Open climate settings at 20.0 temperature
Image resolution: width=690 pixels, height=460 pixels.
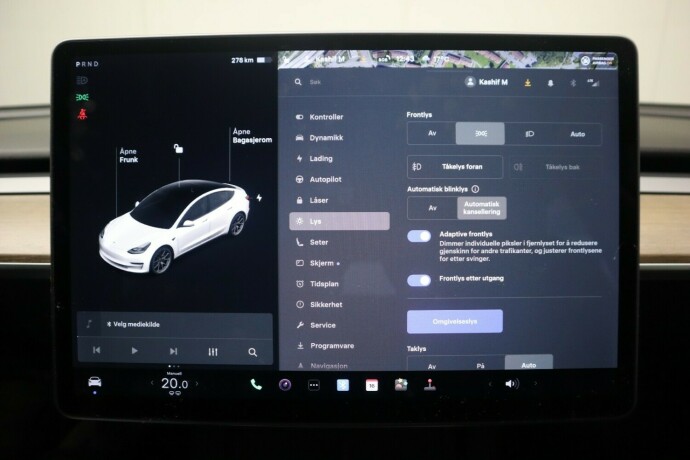point(174,384)
